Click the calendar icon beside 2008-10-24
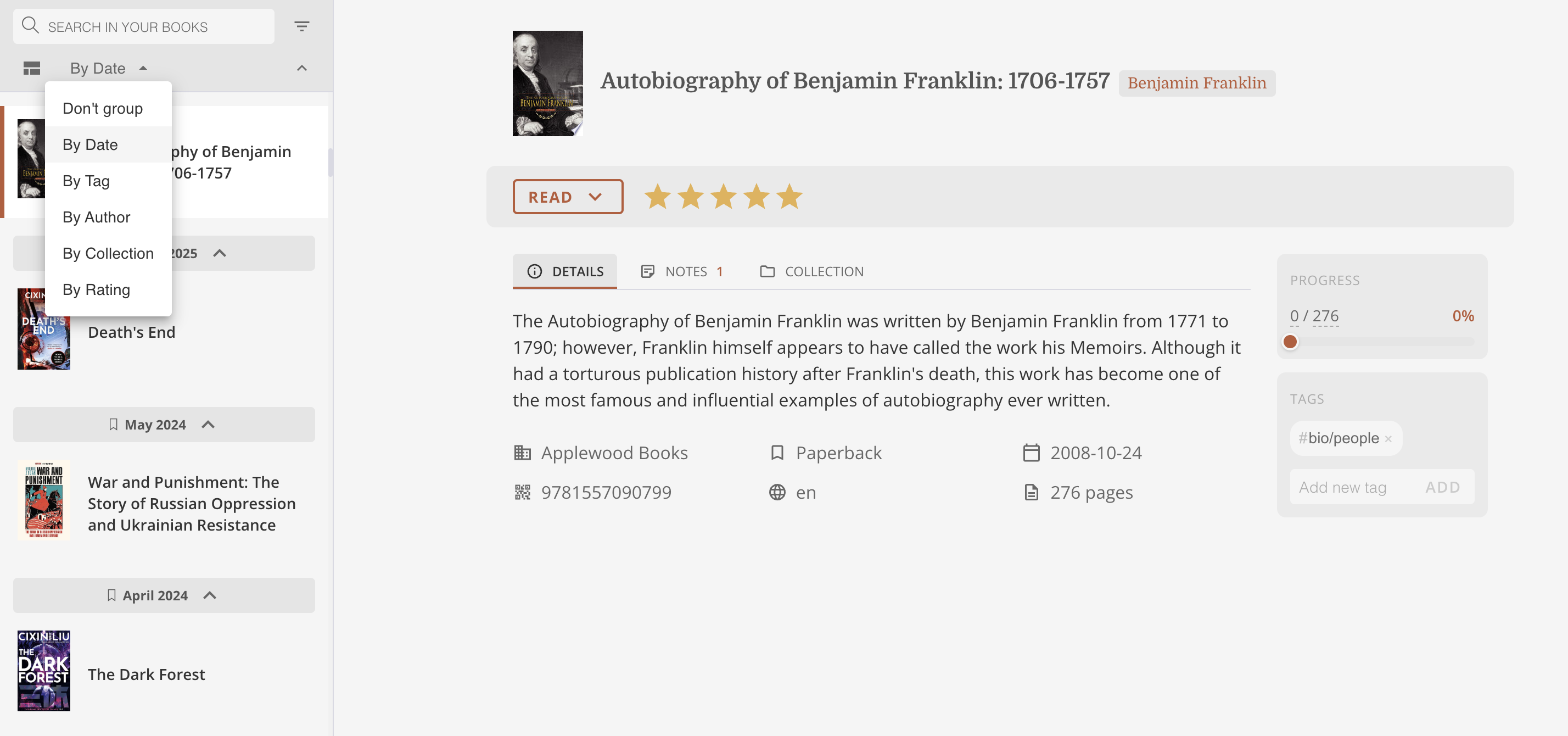 (1030, 453)
